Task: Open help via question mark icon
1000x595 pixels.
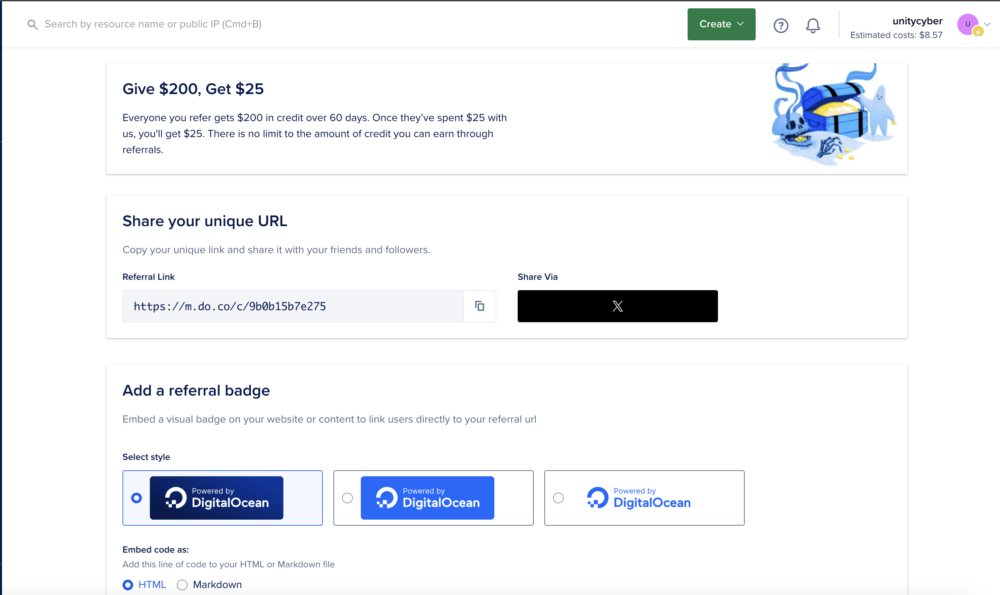Action: (x=781, y=25)
